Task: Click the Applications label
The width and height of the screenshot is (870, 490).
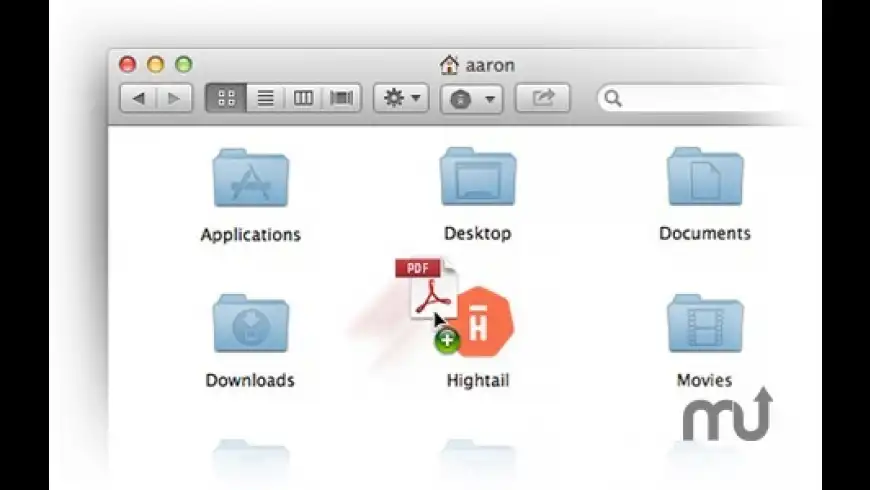Action: coord(251,235)
